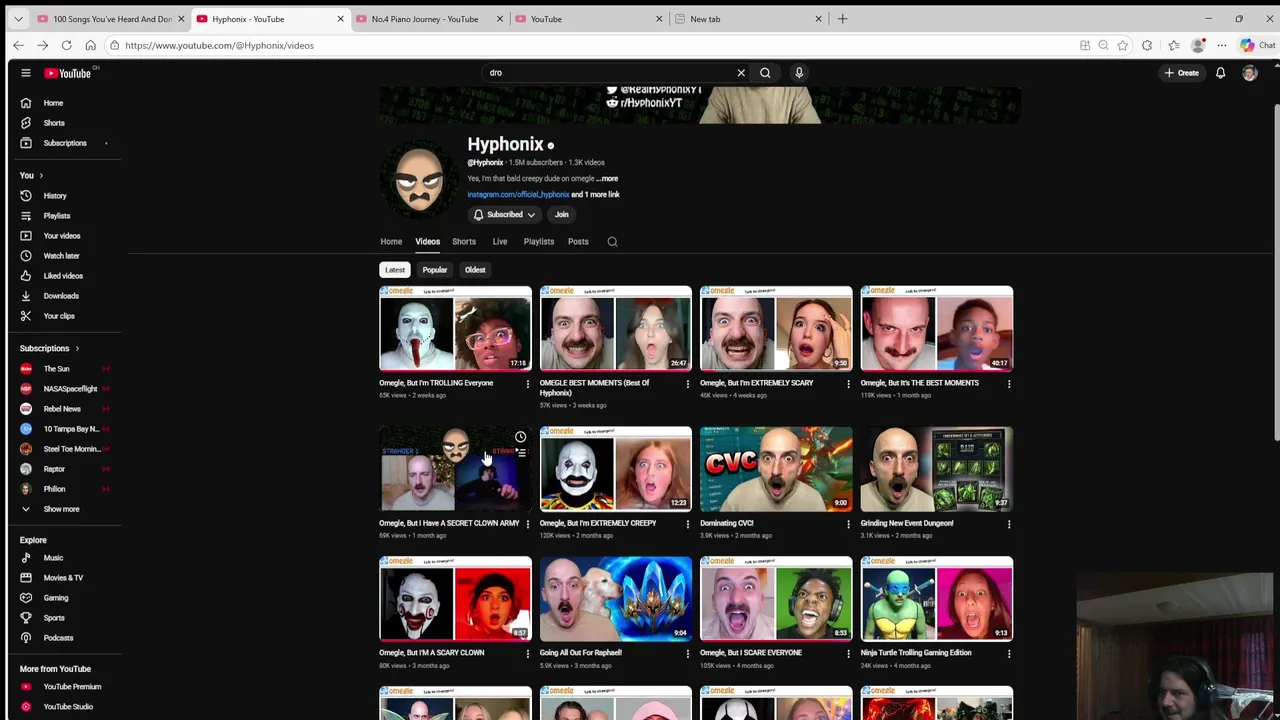Screen dimensions: 1280x720
Task: Open options menu for Dominating CVC video
Action: 848,524
